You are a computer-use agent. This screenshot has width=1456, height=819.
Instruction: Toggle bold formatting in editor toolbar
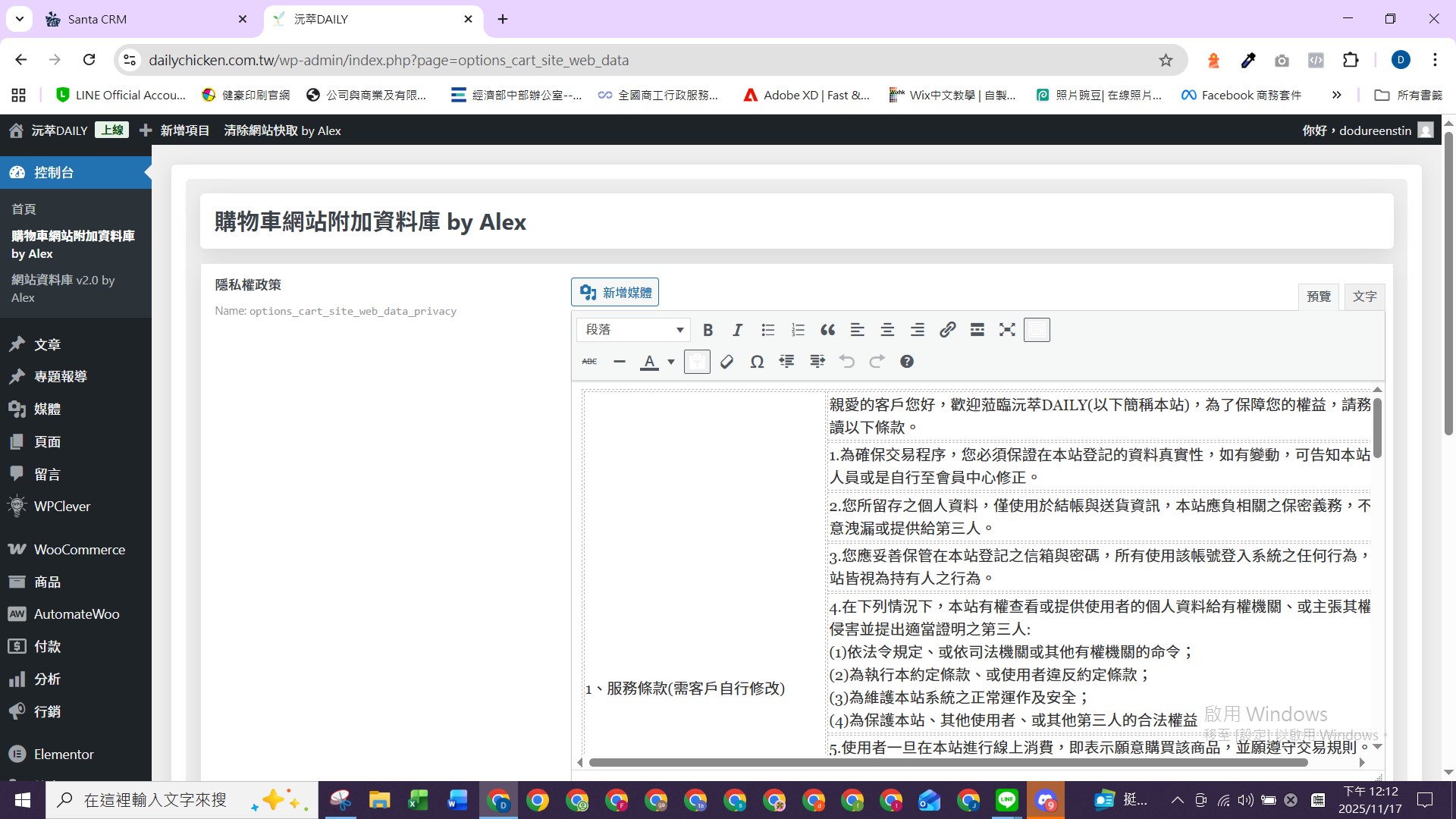(x=708, y=330)
